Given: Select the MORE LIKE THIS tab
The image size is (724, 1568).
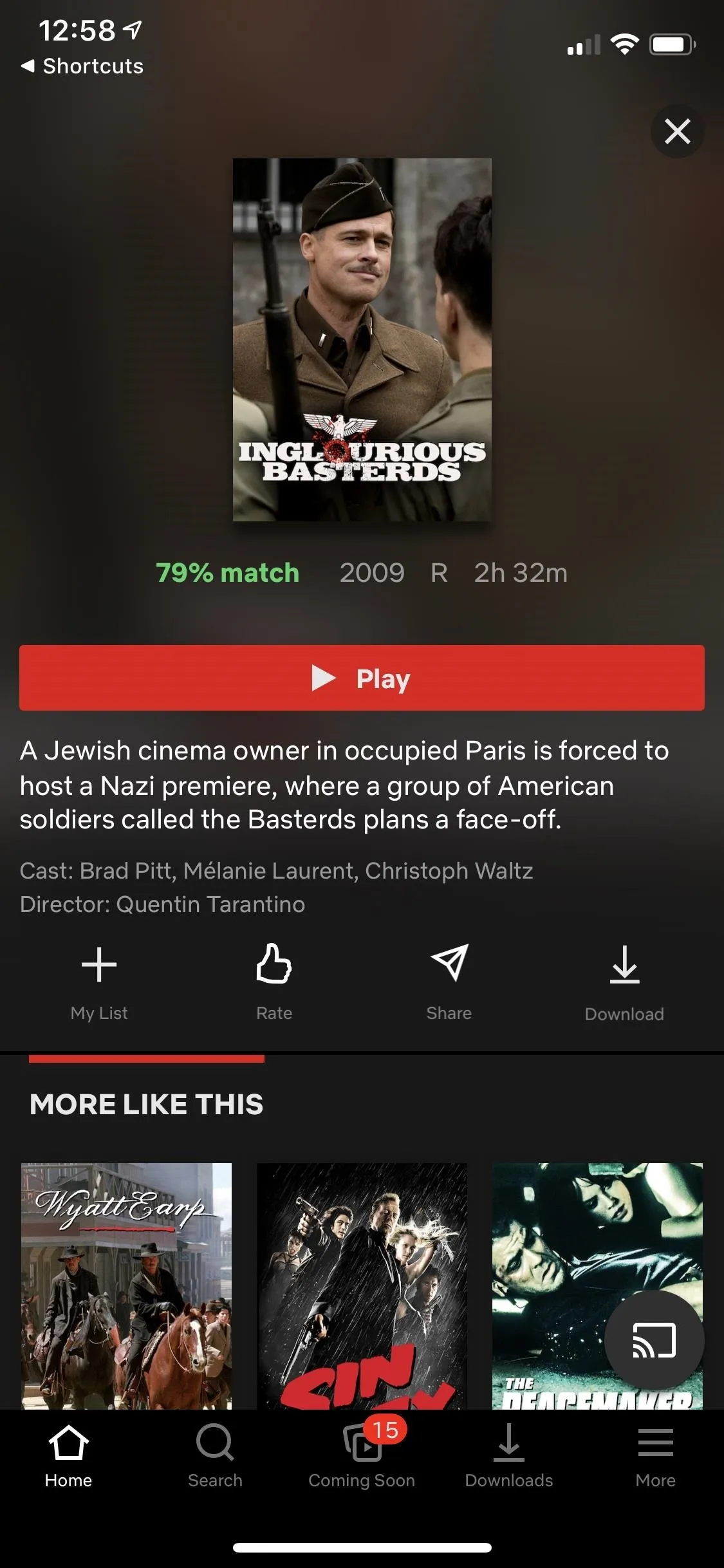Looking at the screenshot, I should pos(146,1104).
